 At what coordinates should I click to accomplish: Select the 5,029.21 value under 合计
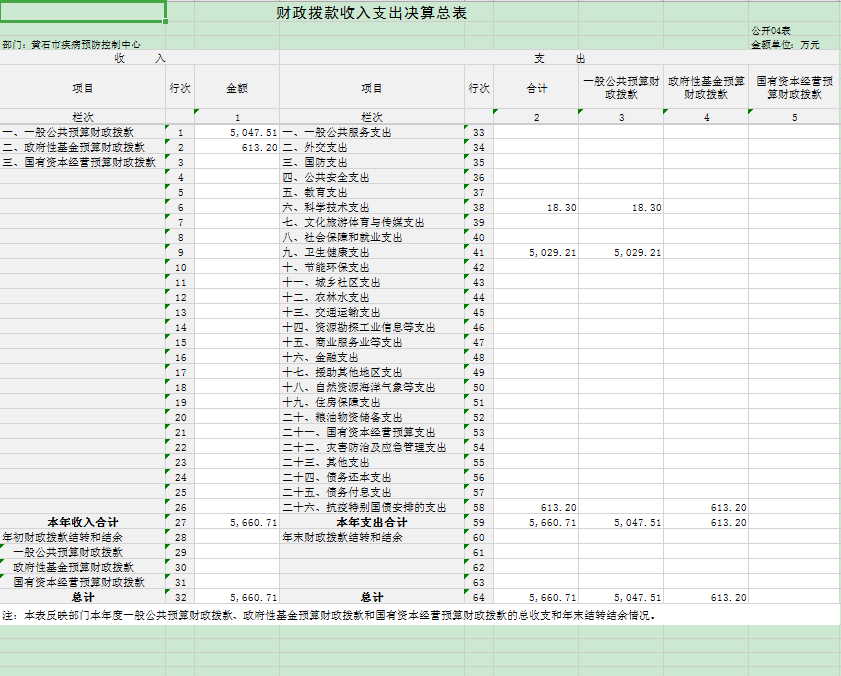[552, 253]
